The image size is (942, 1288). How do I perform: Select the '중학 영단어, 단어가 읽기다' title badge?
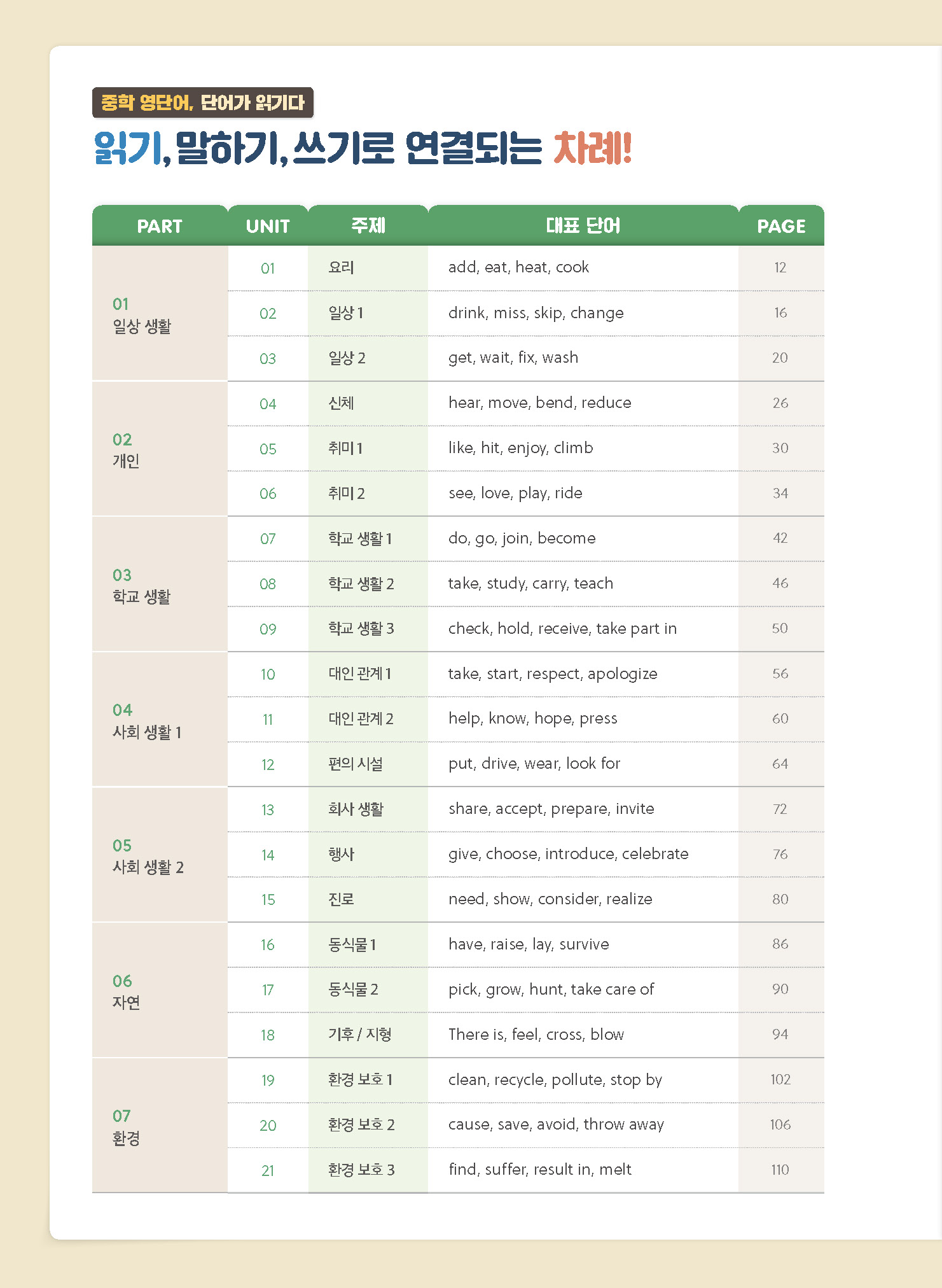(203, 102)
